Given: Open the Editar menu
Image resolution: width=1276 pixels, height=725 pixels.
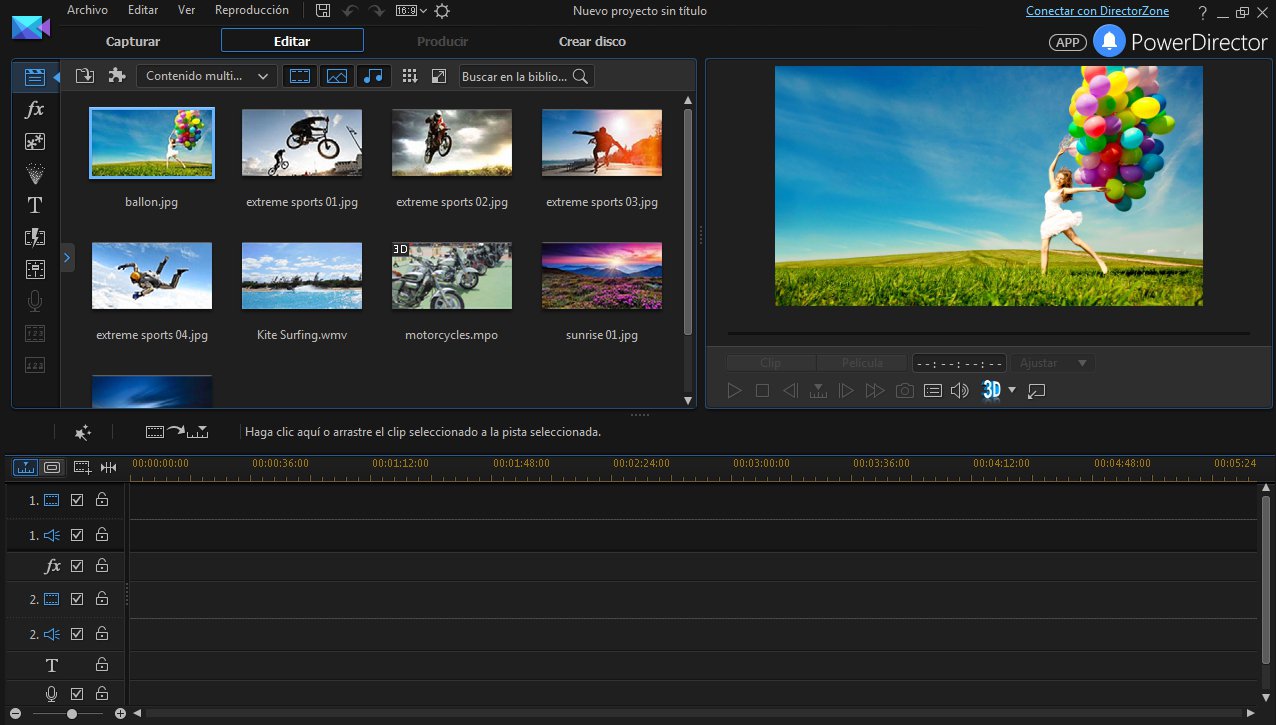Looking at the screenshot, I should point(143,10).
